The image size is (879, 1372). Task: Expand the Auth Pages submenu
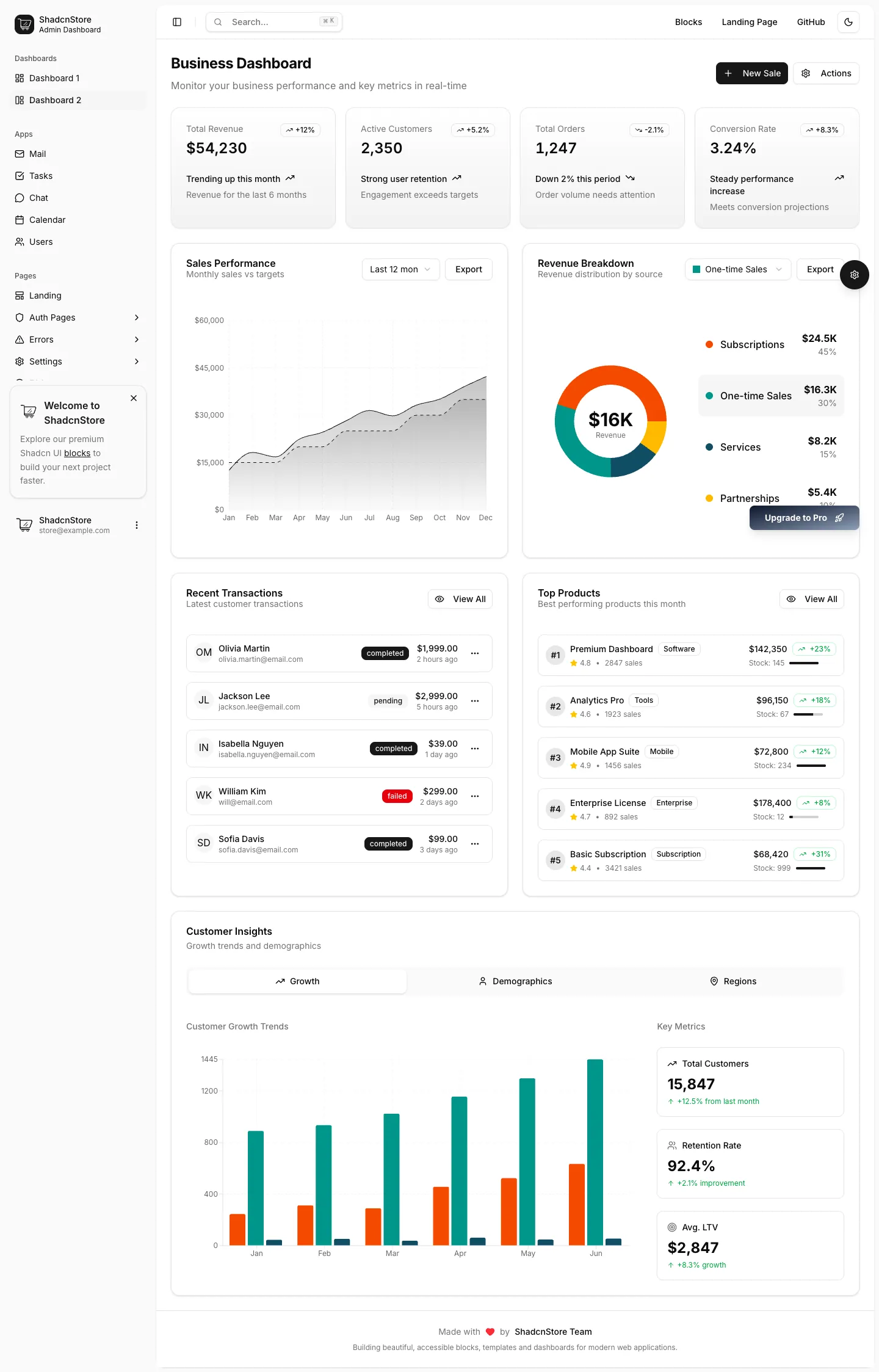(x=78, y=318)
